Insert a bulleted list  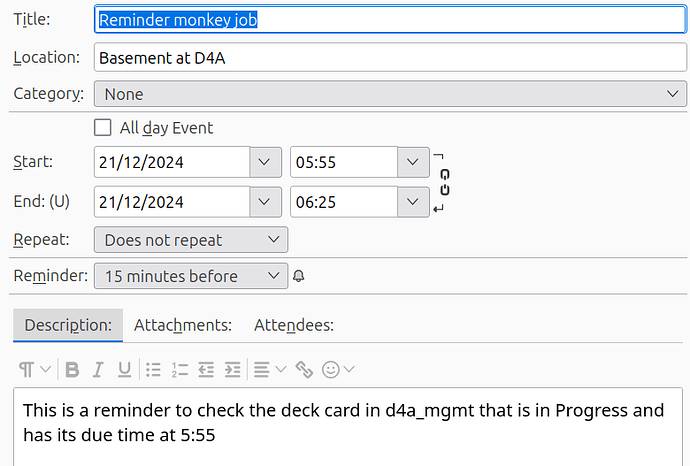pyautogui.click(x=153, y=369)
